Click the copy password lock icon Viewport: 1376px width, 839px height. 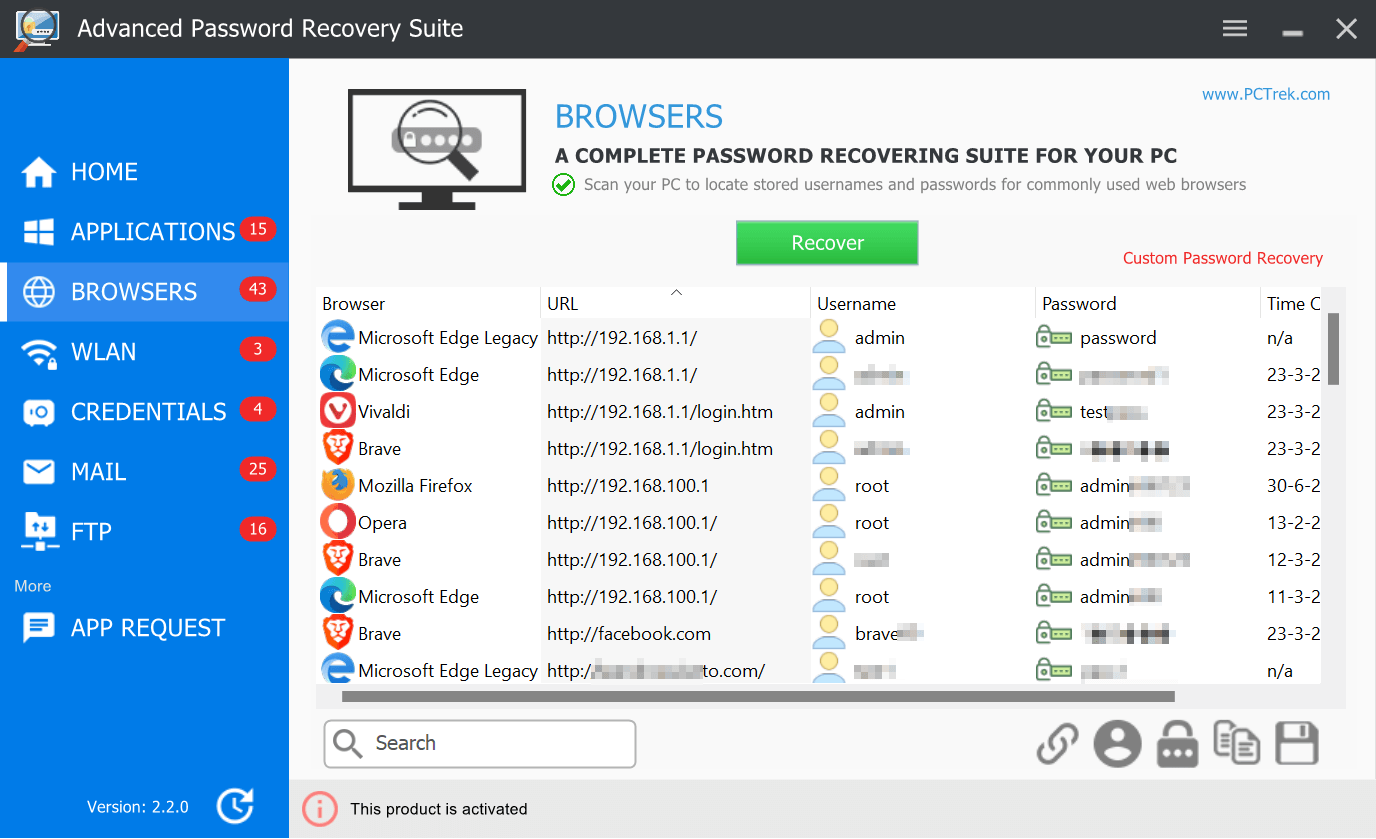click(1178, 745)
